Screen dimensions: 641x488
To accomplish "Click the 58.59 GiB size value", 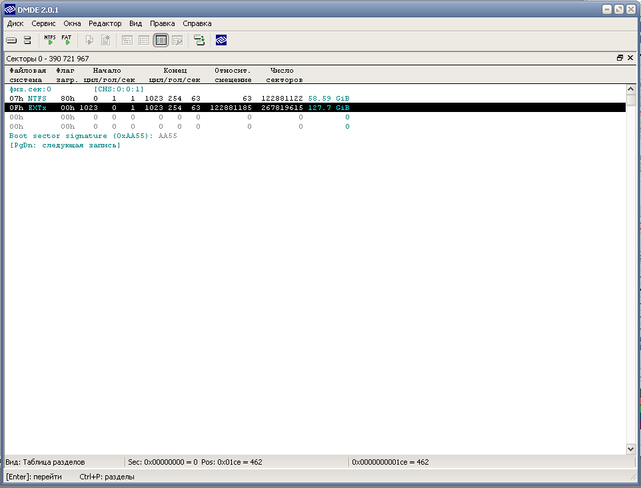I will click(x=329, y=98).
